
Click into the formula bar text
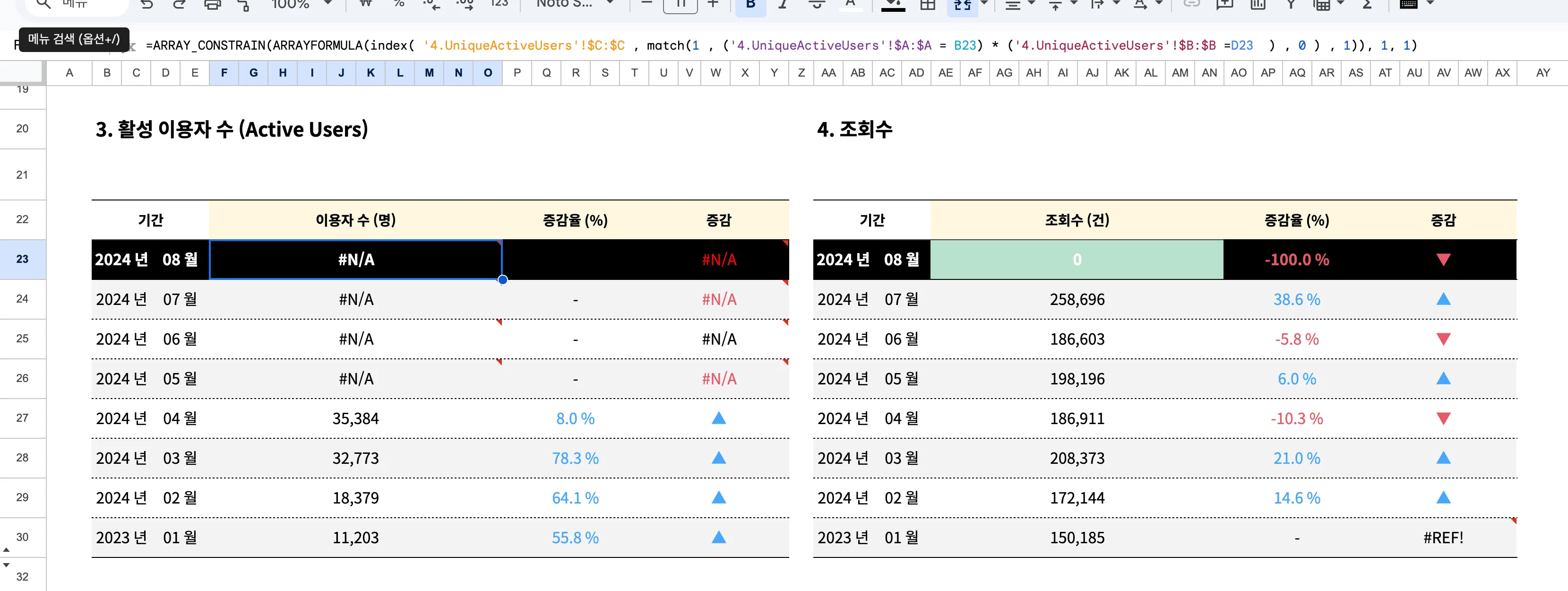coord(781,45)
